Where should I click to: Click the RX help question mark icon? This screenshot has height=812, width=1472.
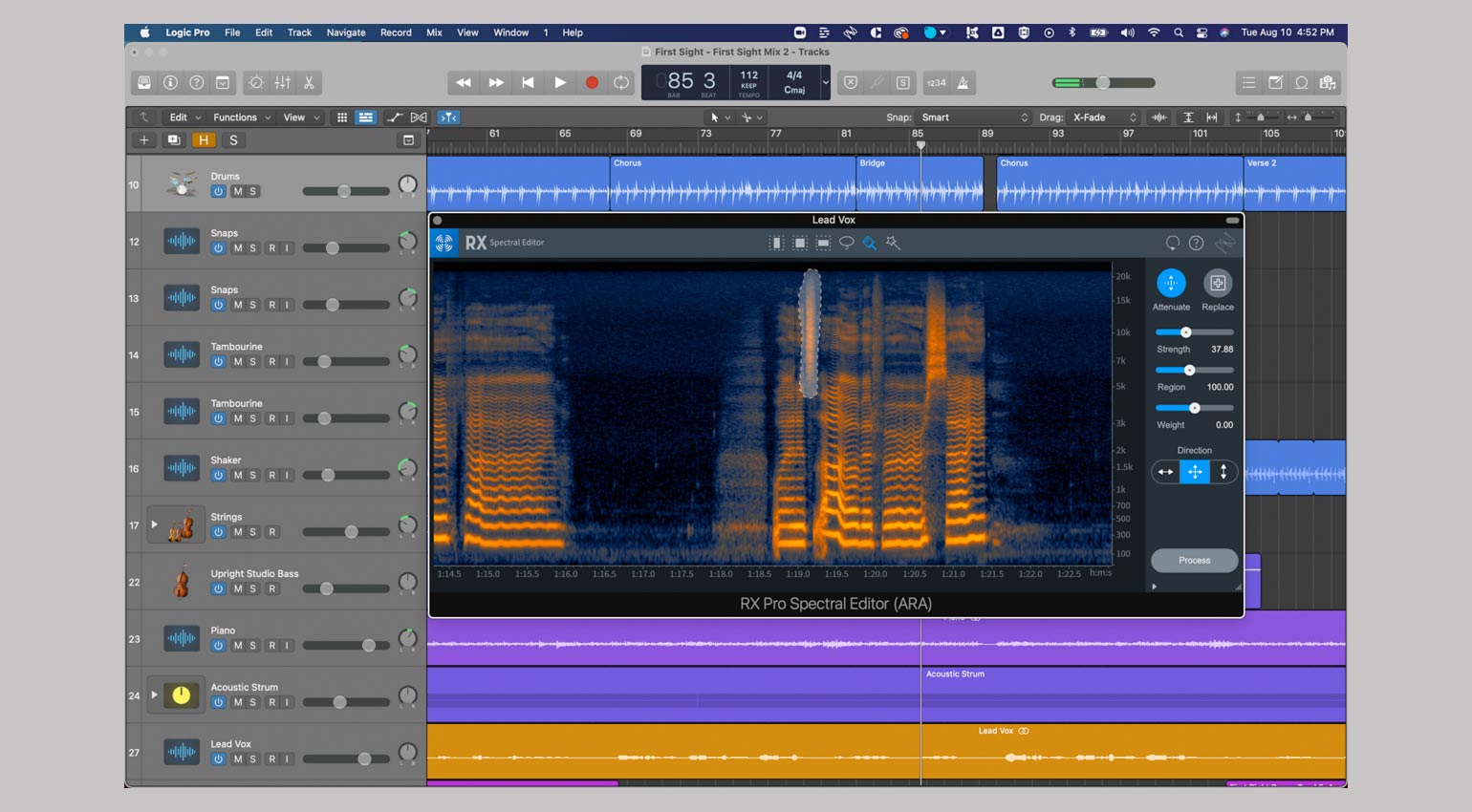pyautogui.click(x=1196, y=243)
